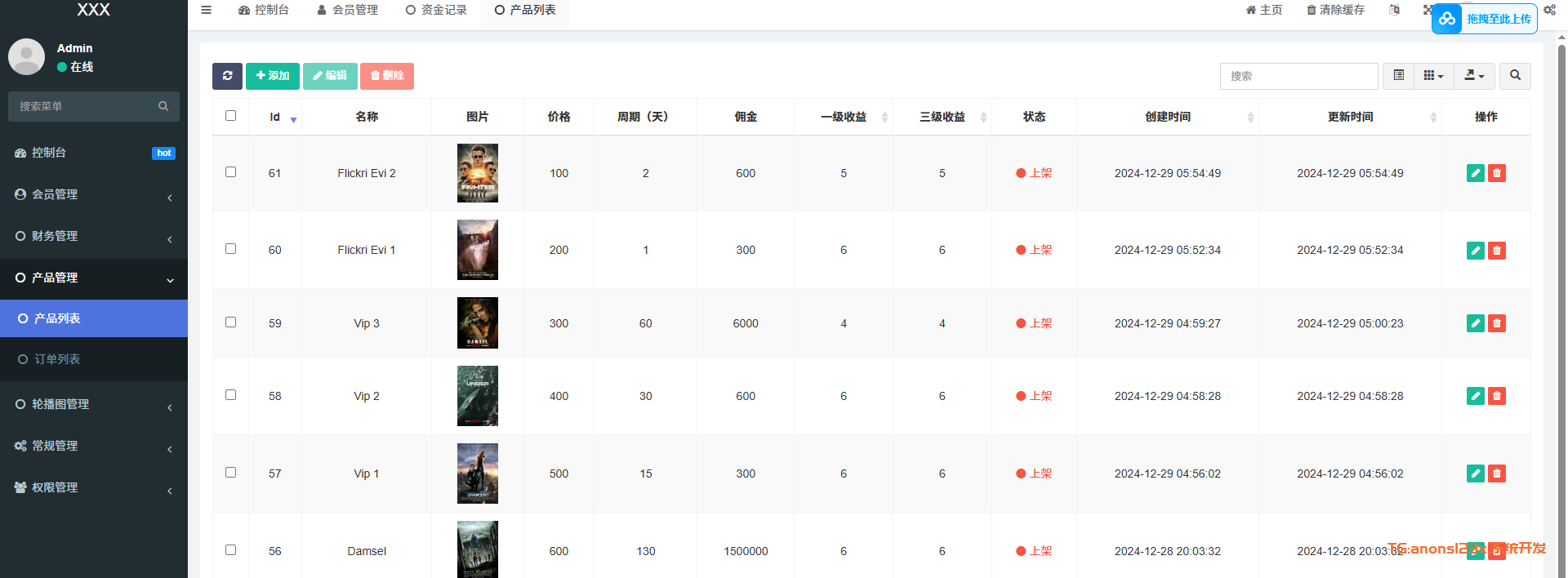The image size is (1568, 578).
Task: Click the language translate icon in top bar
Action: 1395,10
